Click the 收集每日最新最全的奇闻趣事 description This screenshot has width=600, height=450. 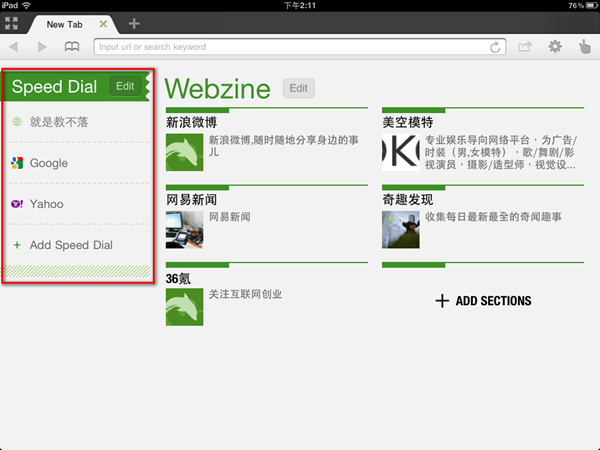pos(493,217)
